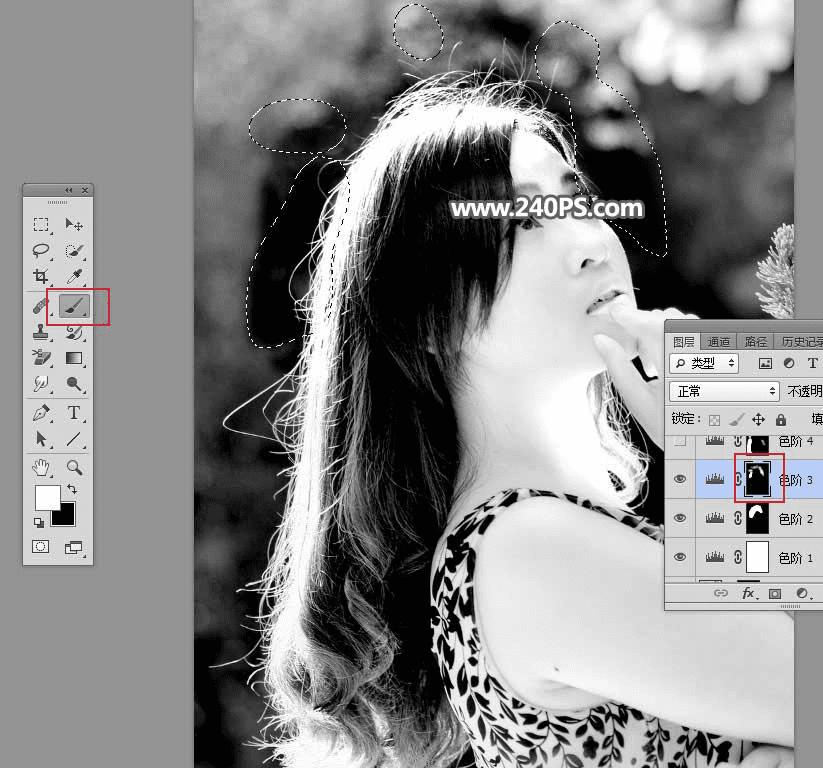Viewport: 823px width, 768px height.
Task: Switch to the 通道 (Channels) tab
Action: (719, 342)
